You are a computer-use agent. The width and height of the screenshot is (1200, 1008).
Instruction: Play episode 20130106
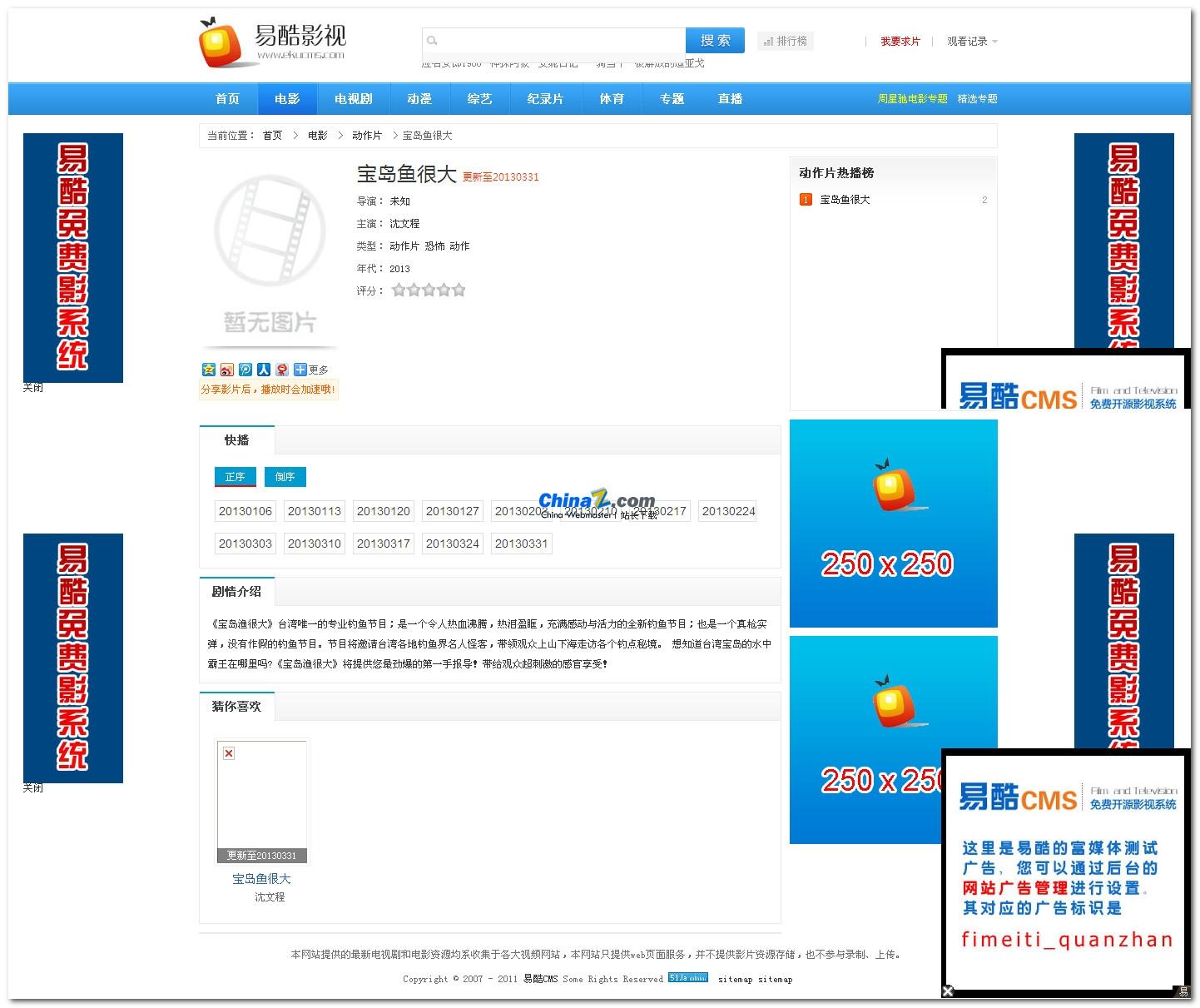point(245,511)
